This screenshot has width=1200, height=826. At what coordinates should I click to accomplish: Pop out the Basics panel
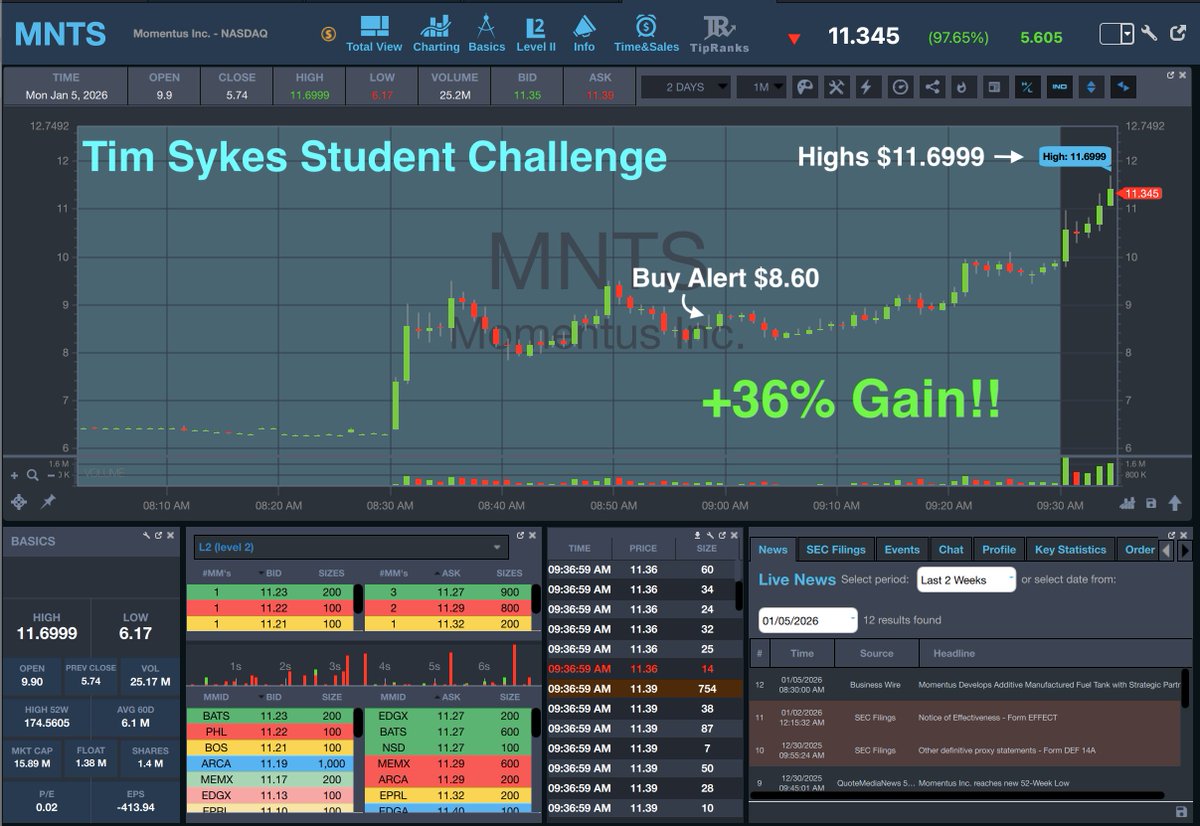[x=157, y=536]
